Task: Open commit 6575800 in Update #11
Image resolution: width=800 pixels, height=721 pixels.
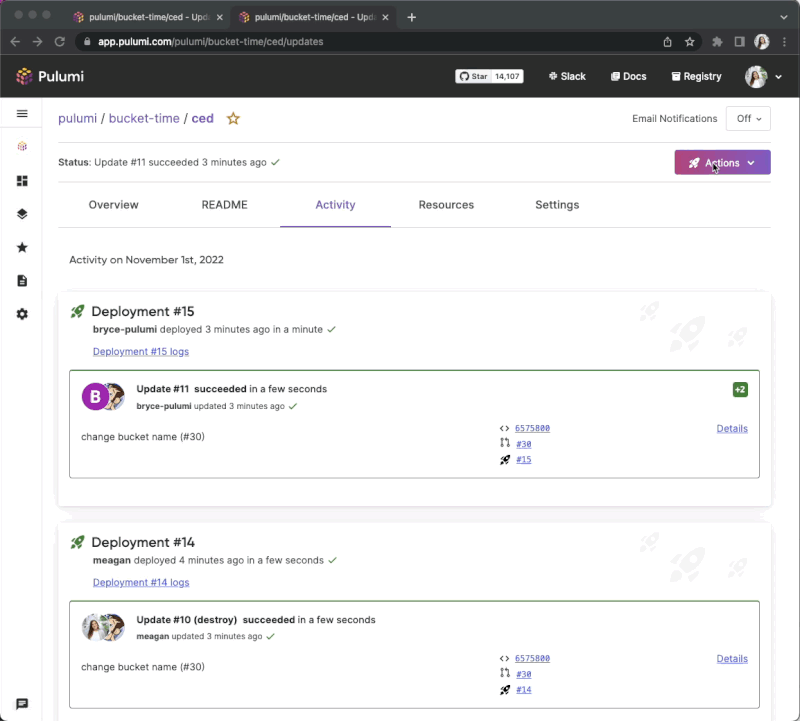Action: tap(532, 428)
